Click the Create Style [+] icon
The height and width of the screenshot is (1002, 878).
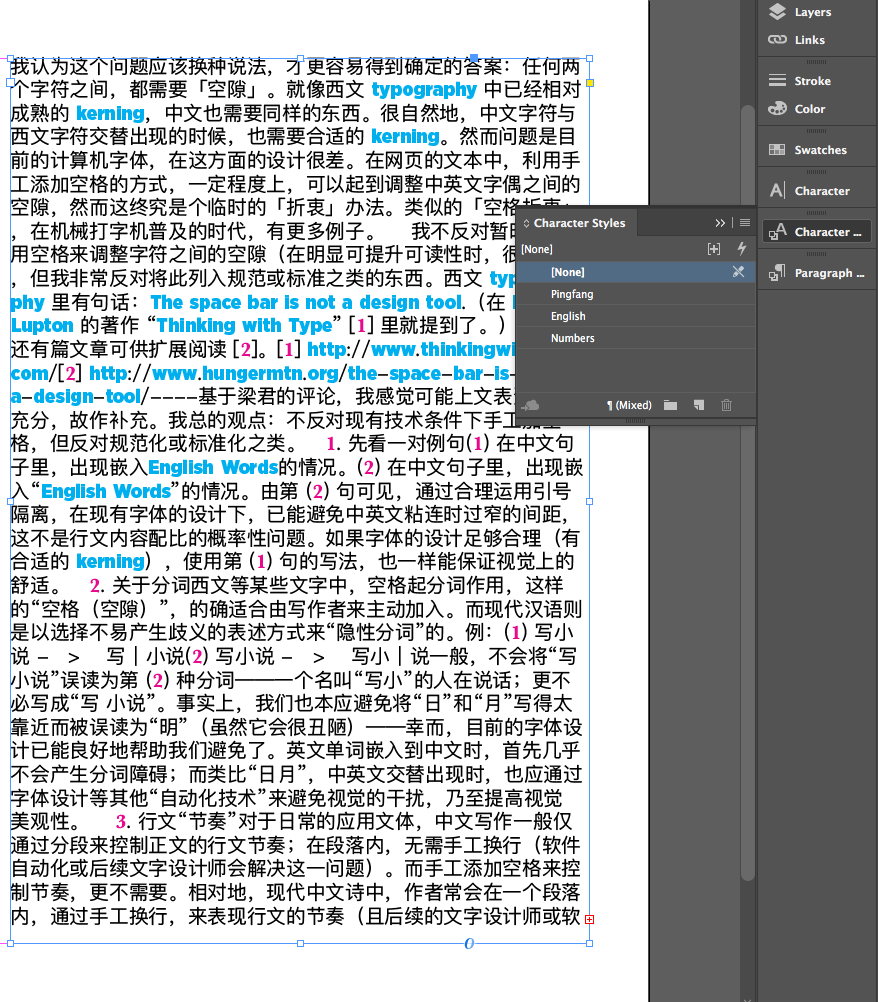click(x=713, y=248)
